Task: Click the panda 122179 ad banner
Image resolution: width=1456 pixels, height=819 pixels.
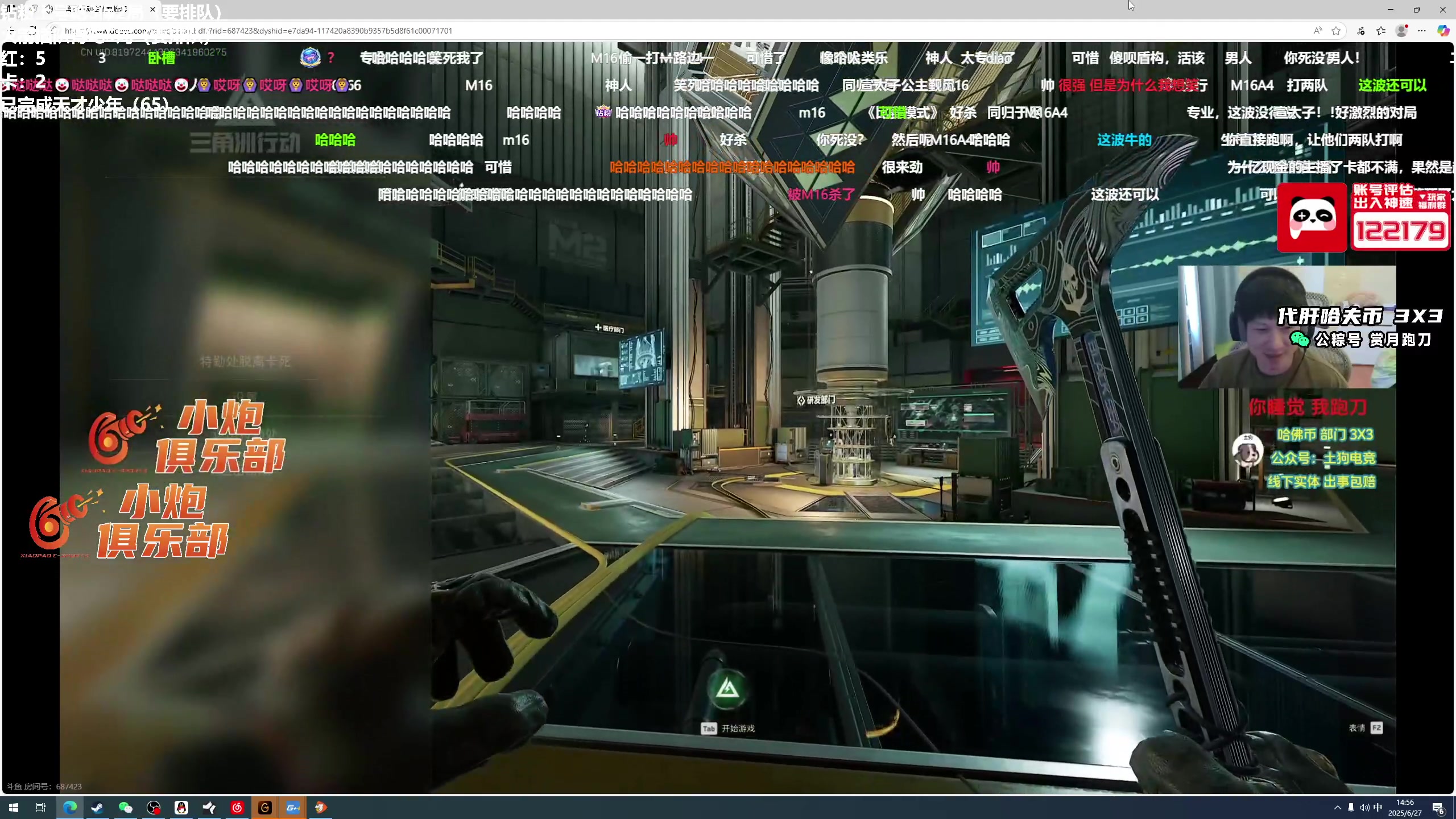Action: pyautogui.click(x=1364, y=217)
